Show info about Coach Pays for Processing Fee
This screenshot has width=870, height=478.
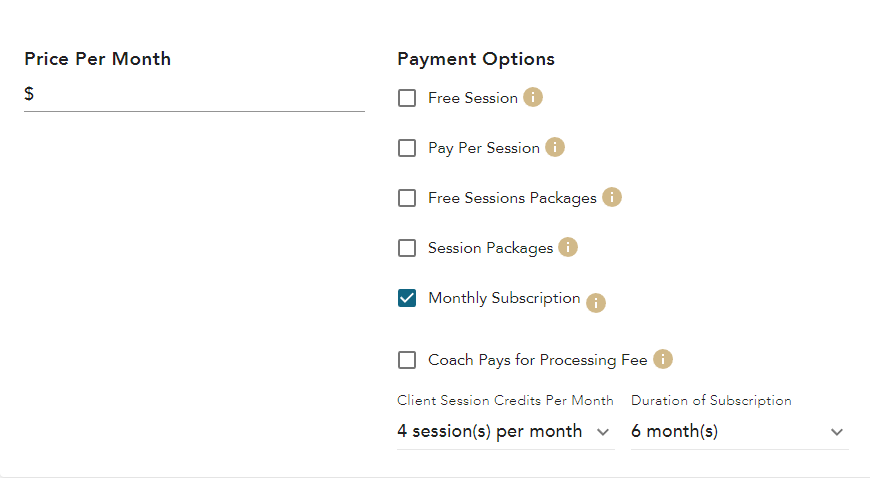(663, 360)
